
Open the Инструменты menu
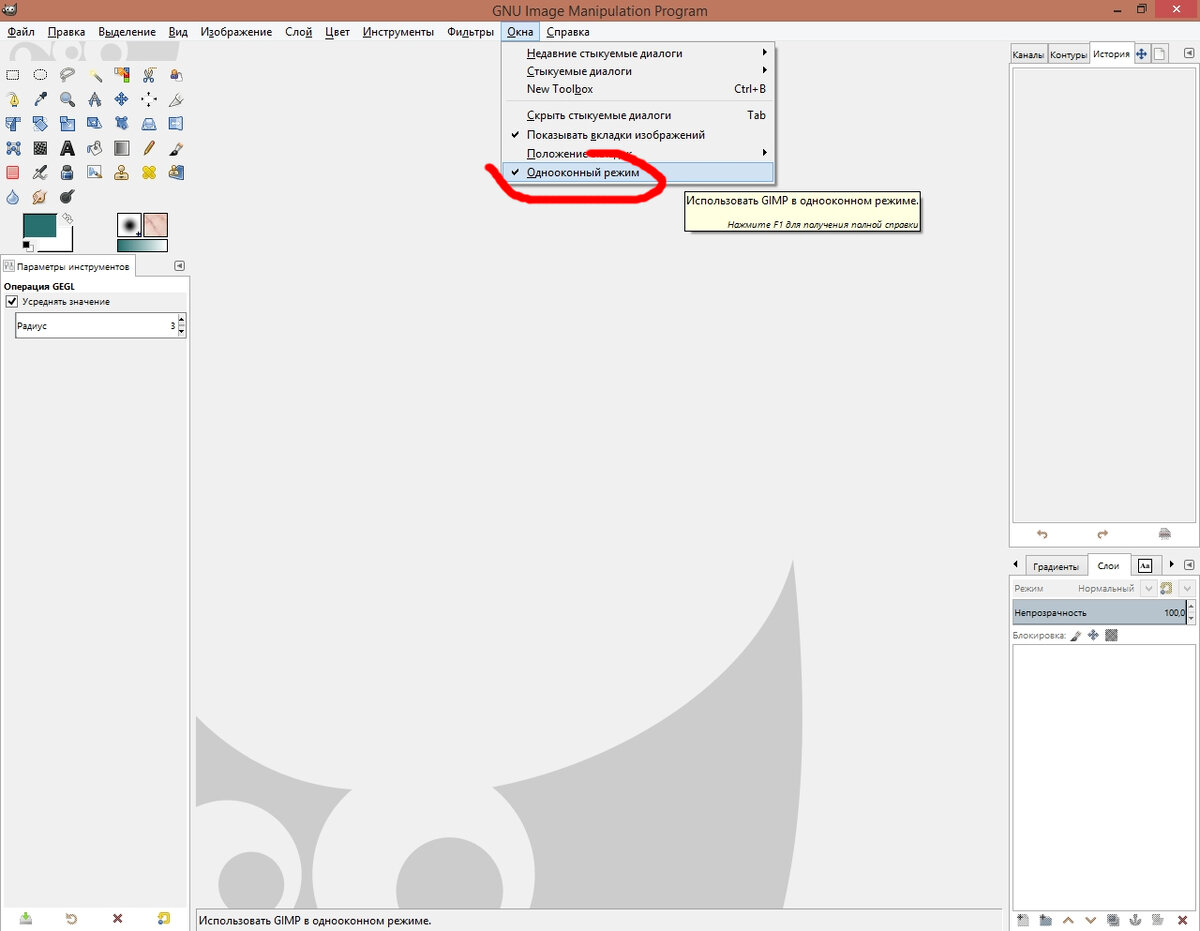click(398, 32)
